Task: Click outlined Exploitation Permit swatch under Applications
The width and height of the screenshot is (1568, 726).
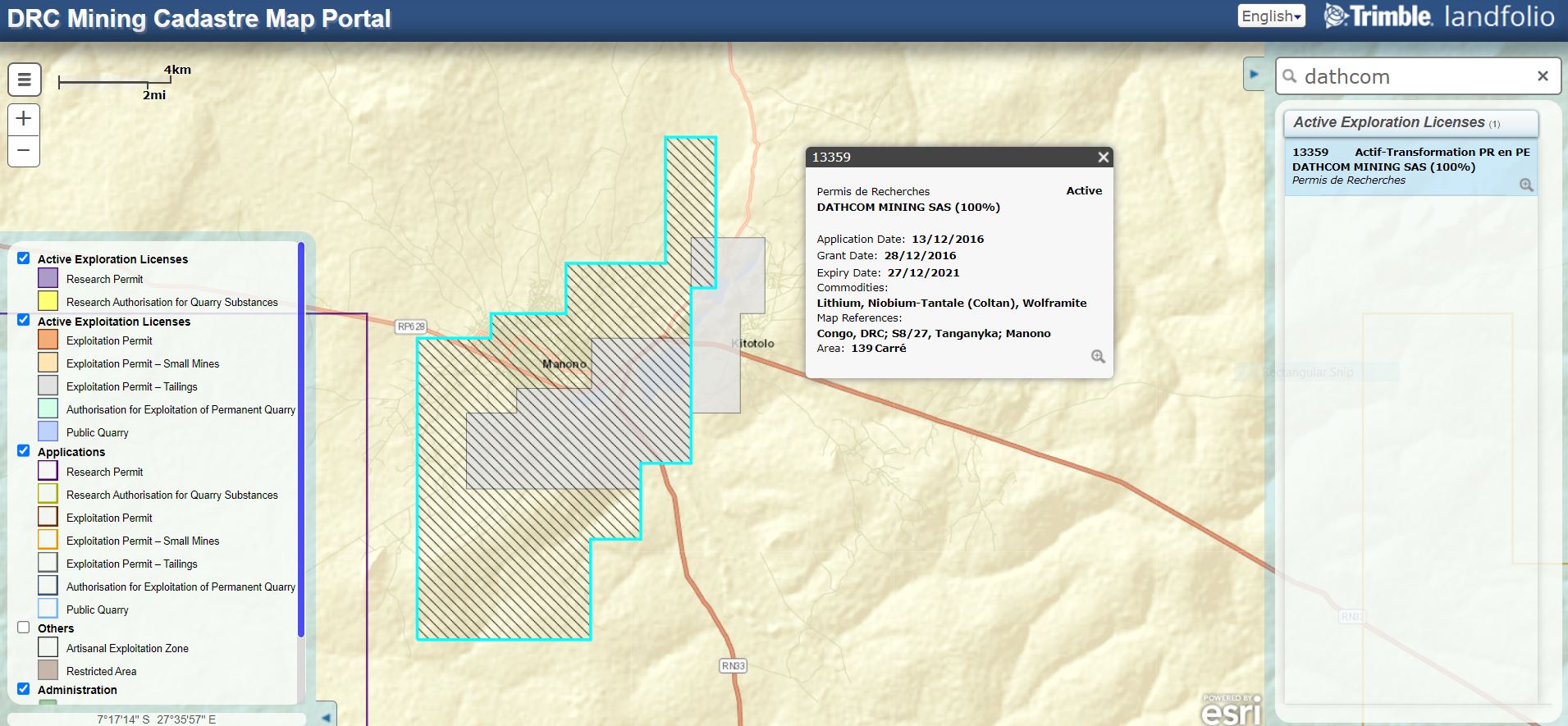Action: (x=48, y=517)
